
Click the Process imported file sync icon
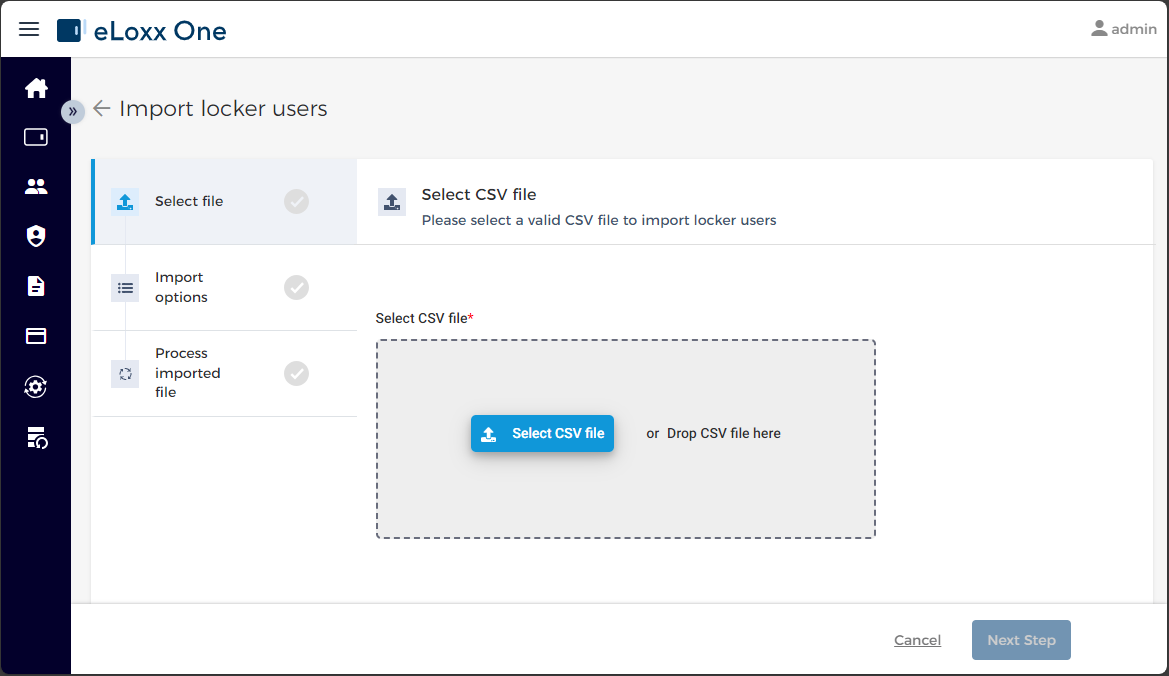click(x=125, y=373)
